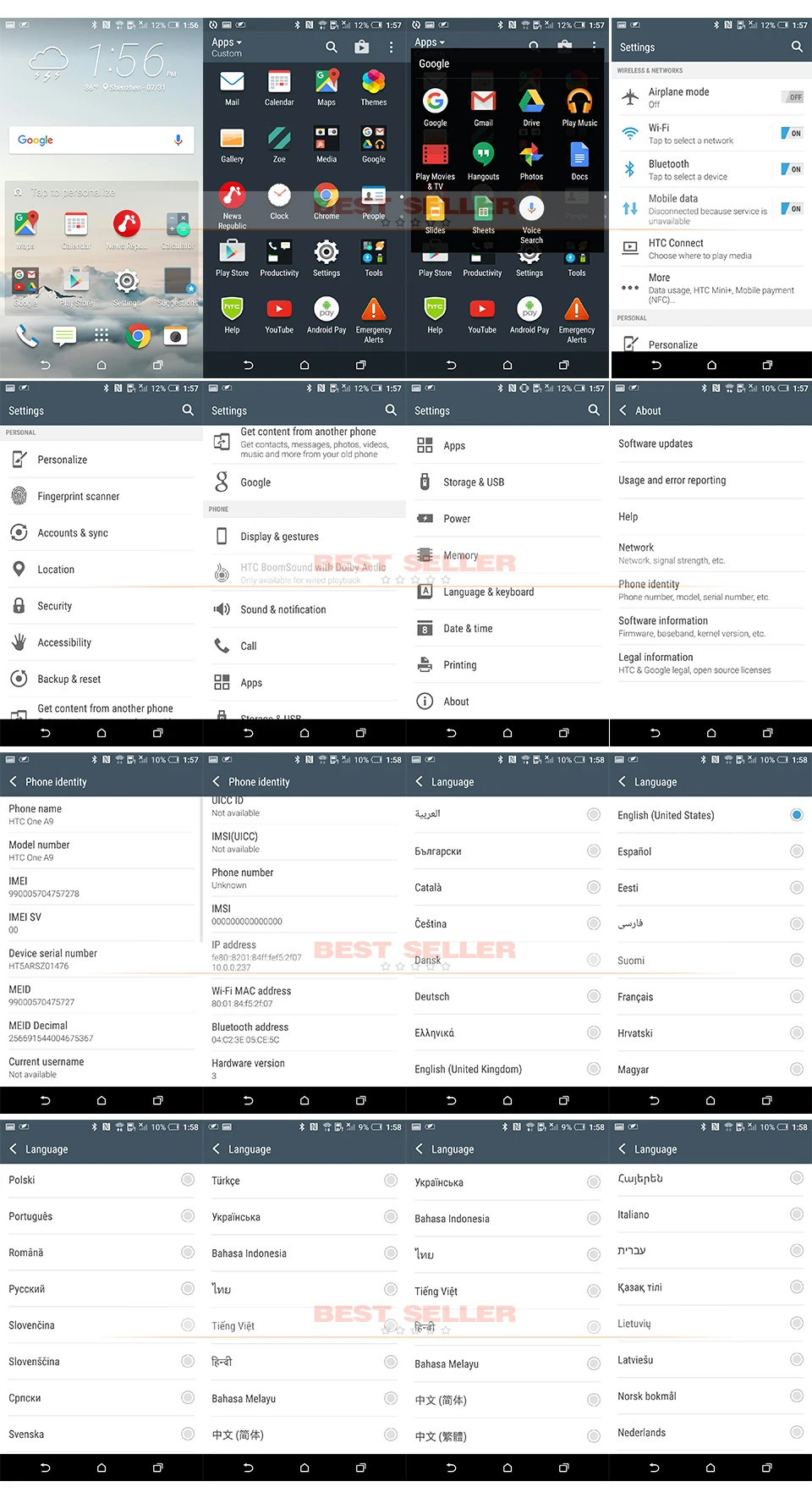Open Date & time settings
Image resolution: width=812 pixels, height=1498 pixels.
507,628
